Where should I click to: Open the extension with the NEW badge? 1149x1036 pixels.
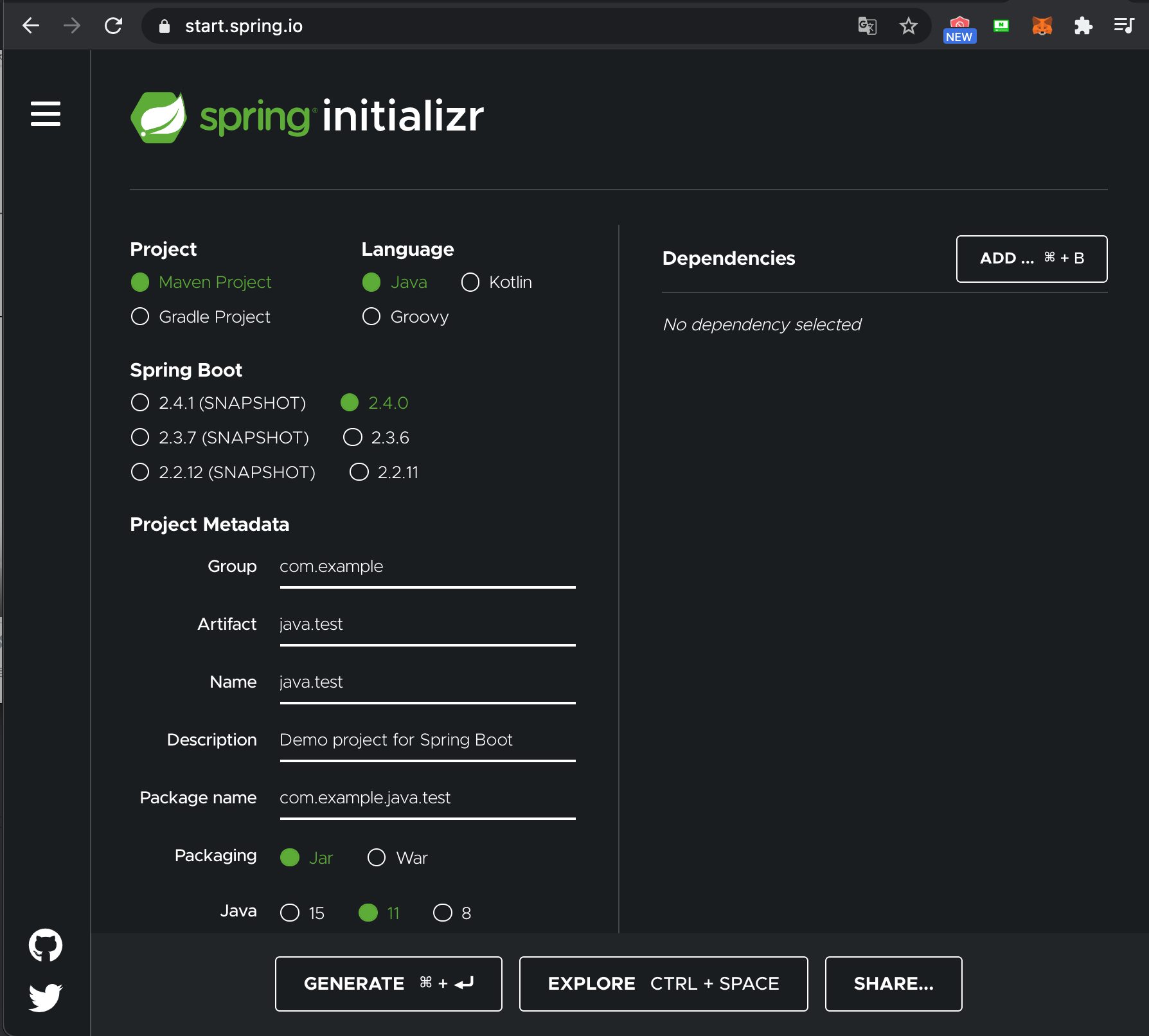pyautogui.click(x=959, y=29)
